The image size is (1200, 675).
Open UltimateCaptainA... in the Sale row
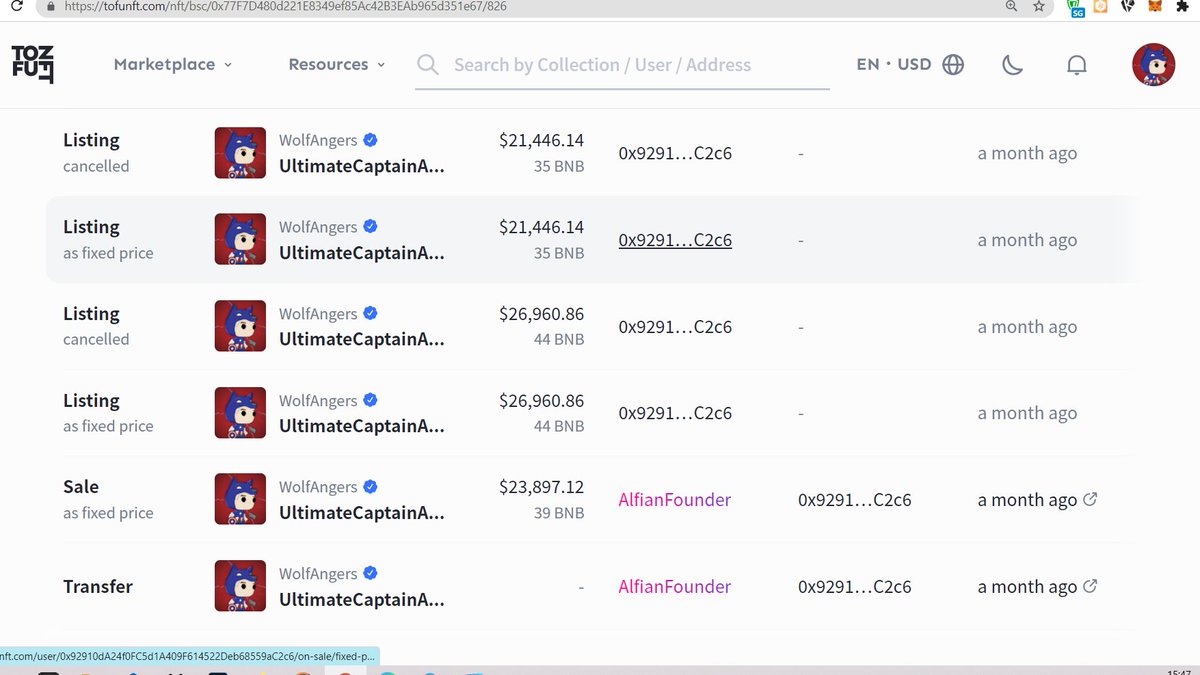click(362, 513)
